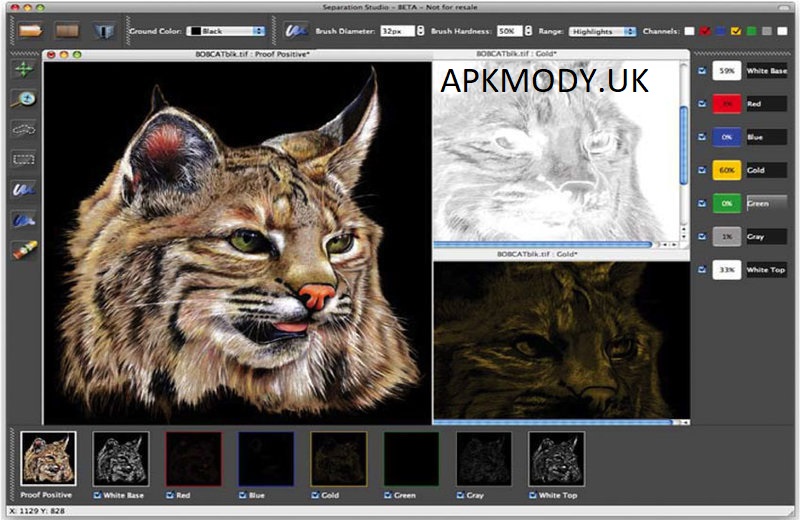Viewport: 800px width, 520px height.
Task: Open the Range Highlights dropdown
Action: [603, 31]
